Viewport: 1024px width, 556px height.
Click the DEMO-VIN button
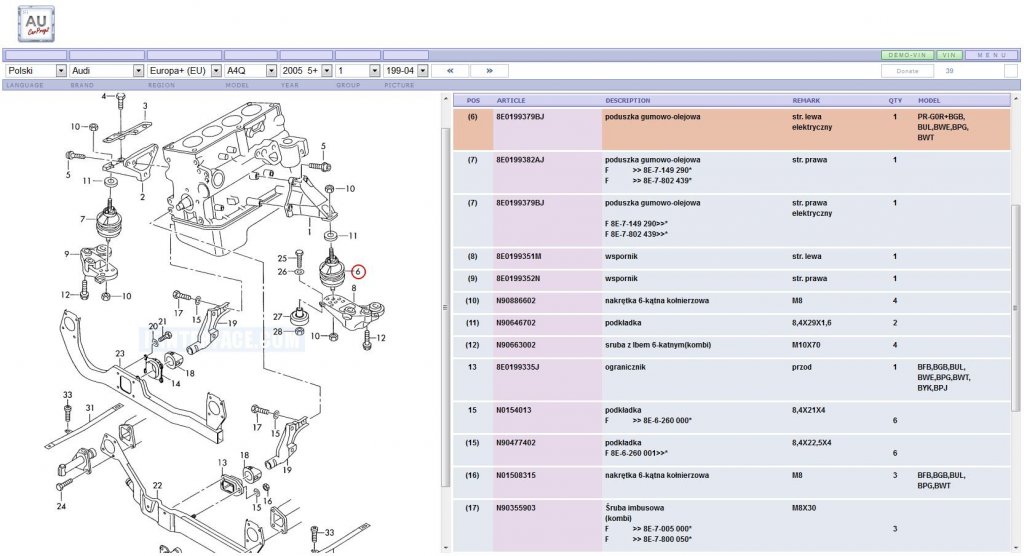(907, 56)
